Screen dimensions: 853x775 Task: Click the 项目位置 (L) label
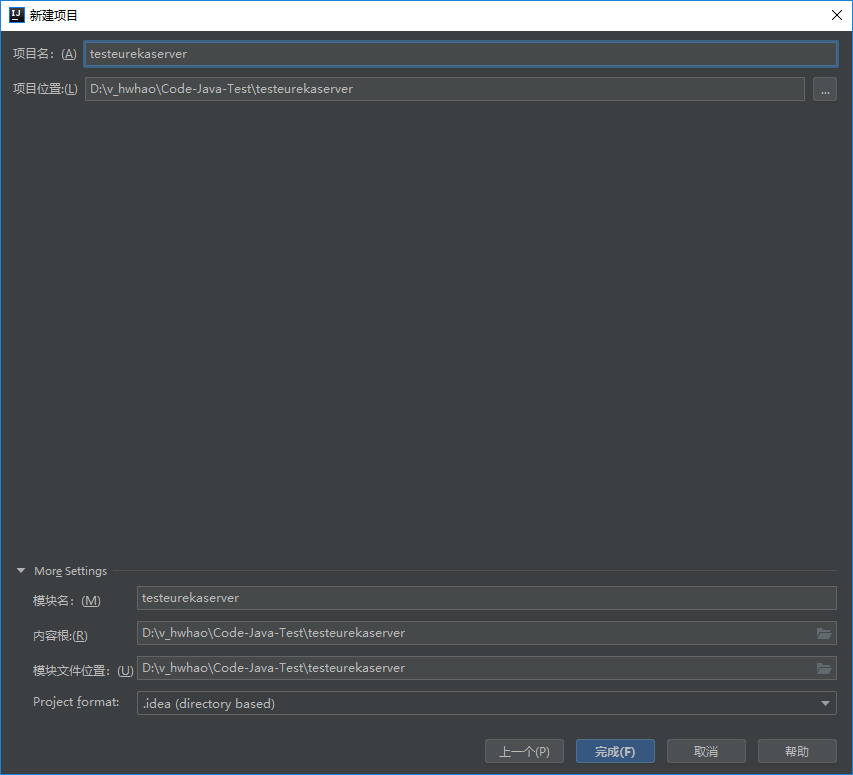(x=44, y=89)
